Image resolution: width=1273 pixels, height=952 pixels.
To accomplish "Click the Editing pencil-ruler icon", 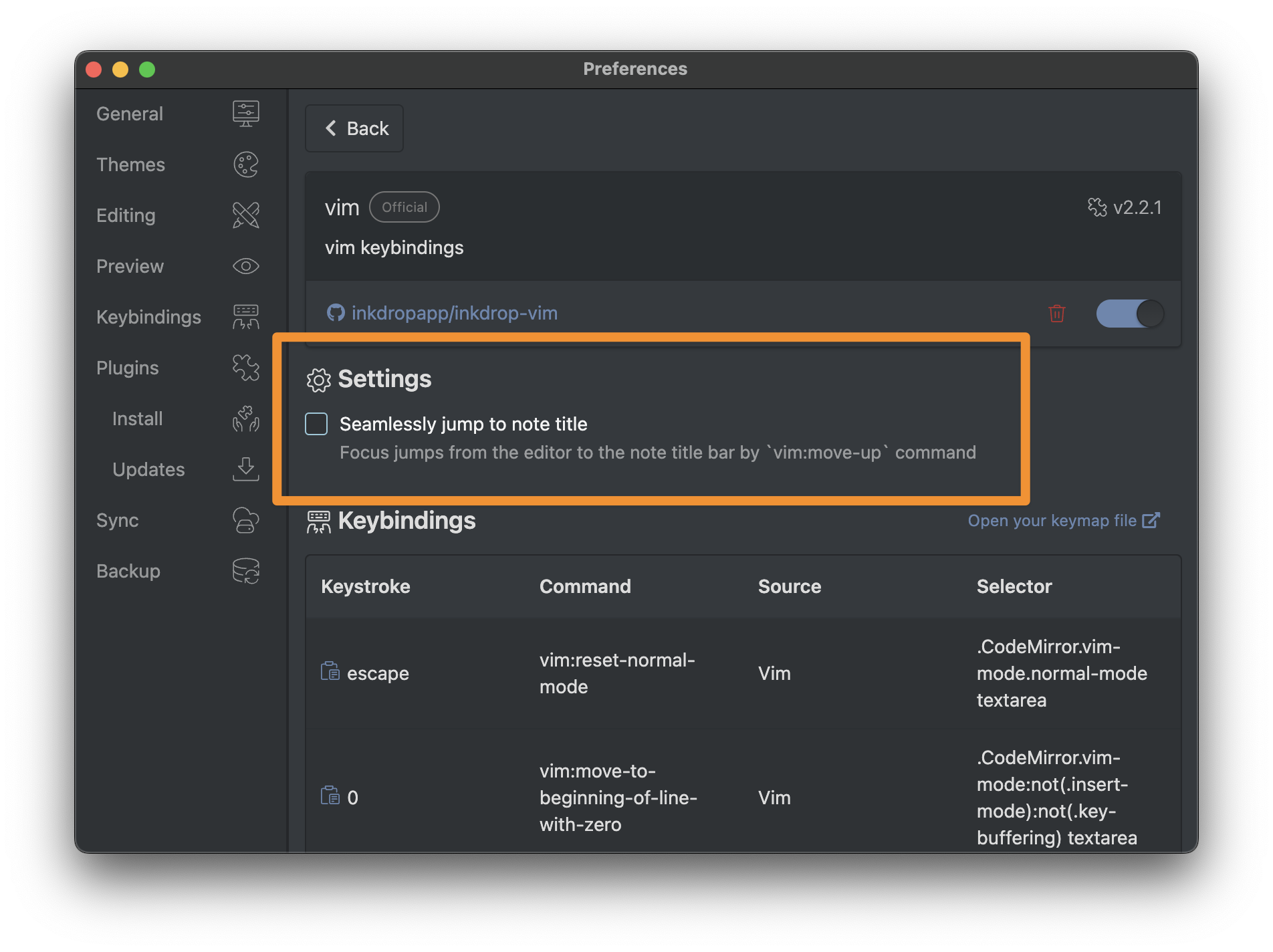I will [x=245, y=215].
